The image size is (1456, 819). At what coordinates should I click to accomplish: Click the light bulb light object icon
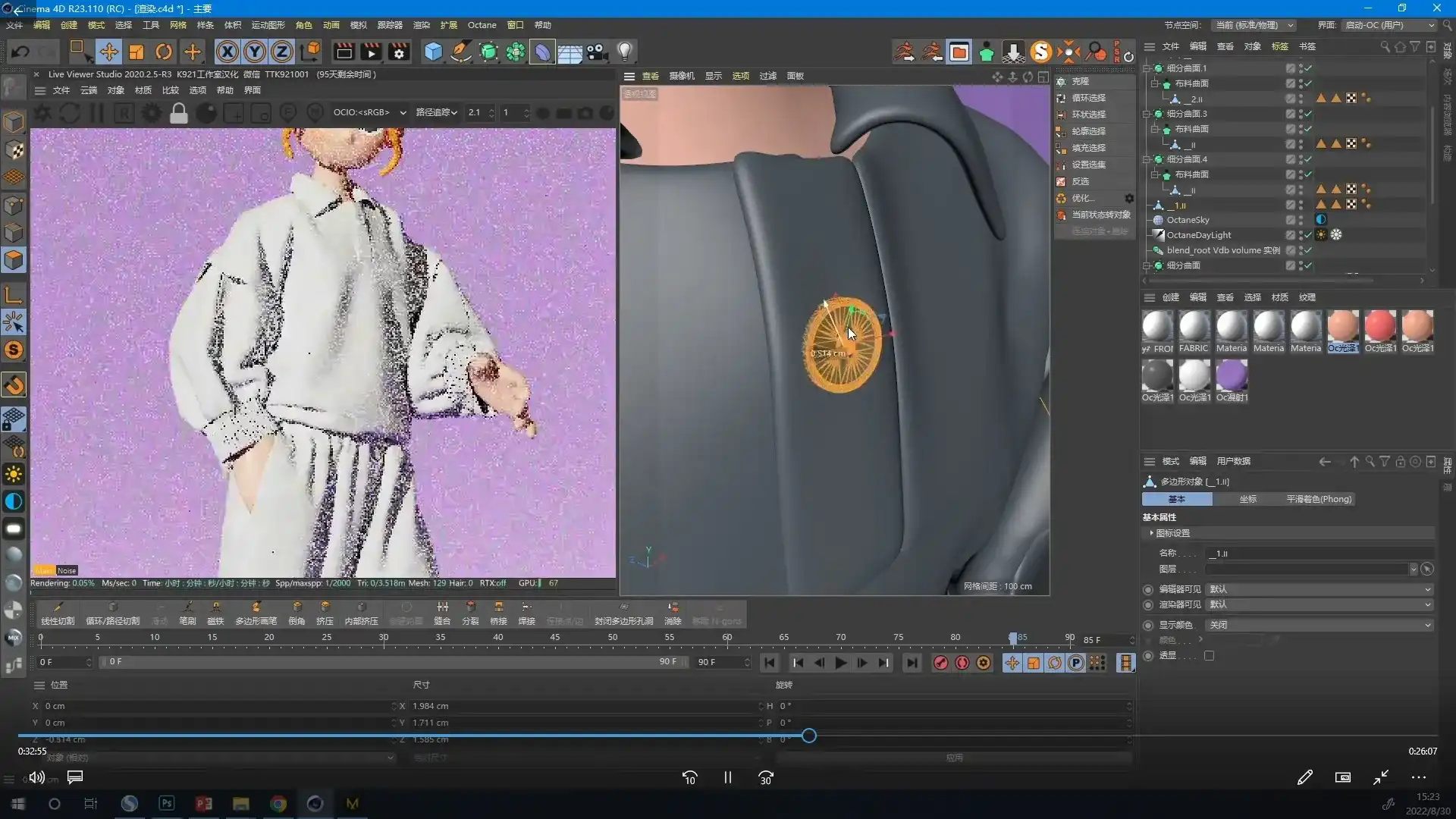point(624,52)
